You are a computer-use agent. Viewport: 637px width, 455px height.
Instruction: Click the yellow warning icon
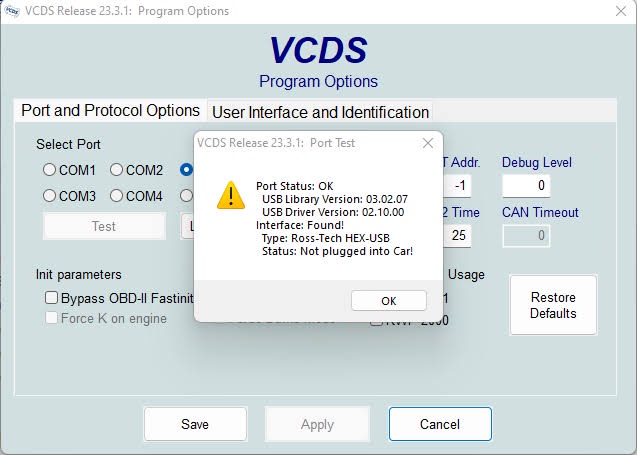(231, 195)
